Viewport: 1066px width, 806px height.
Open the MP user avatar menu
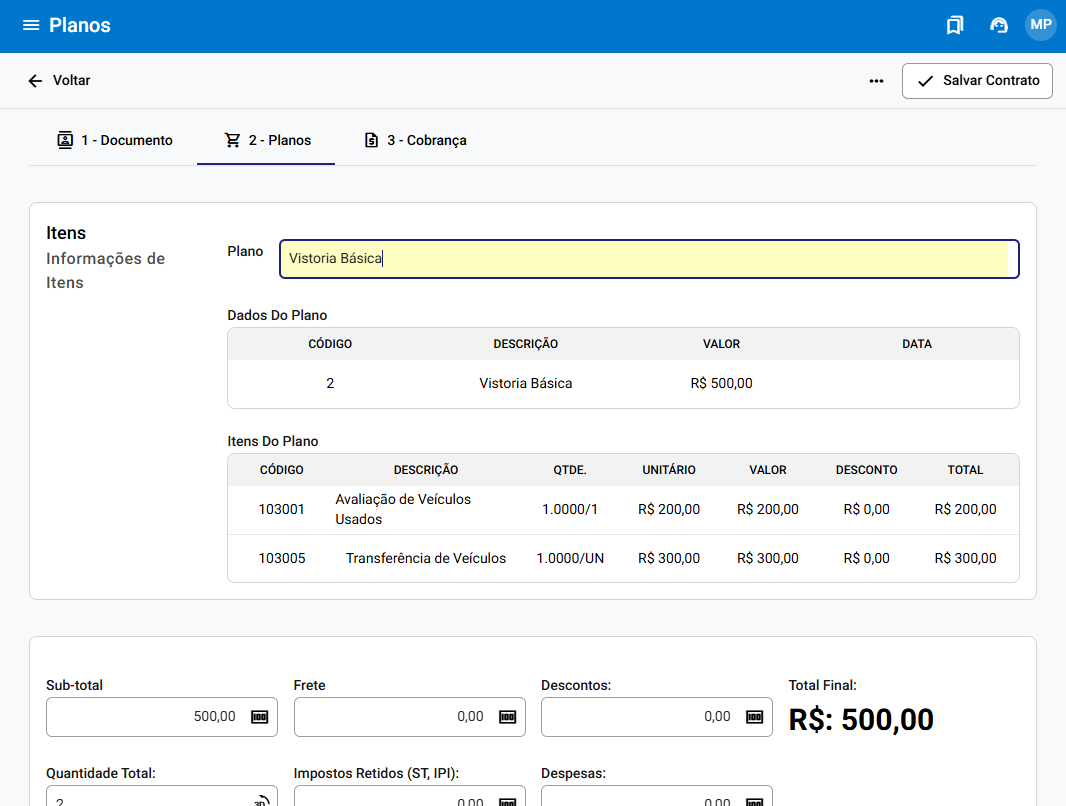[1040, 25]
